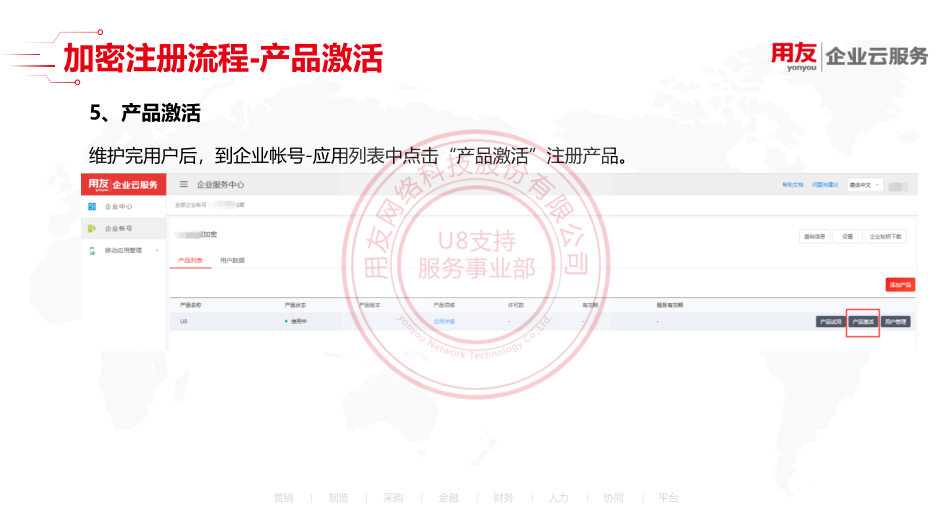Click the enterprise name ending in 加密
949x530 pixels.
point(196,235)
